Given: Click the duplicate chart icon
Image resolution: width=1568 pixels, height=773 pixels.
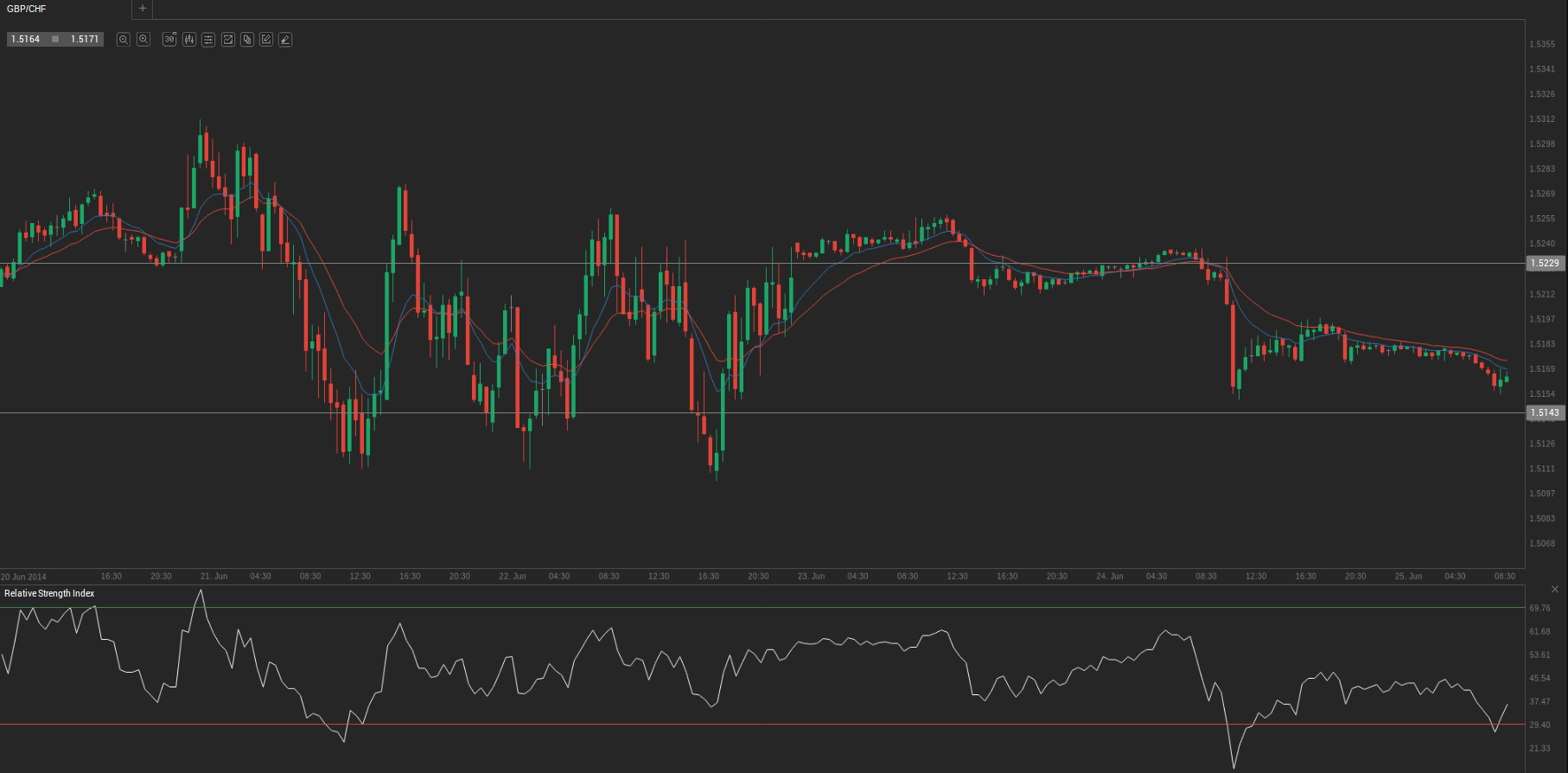Looking at the screenshot, I should (x=247, y=40).
